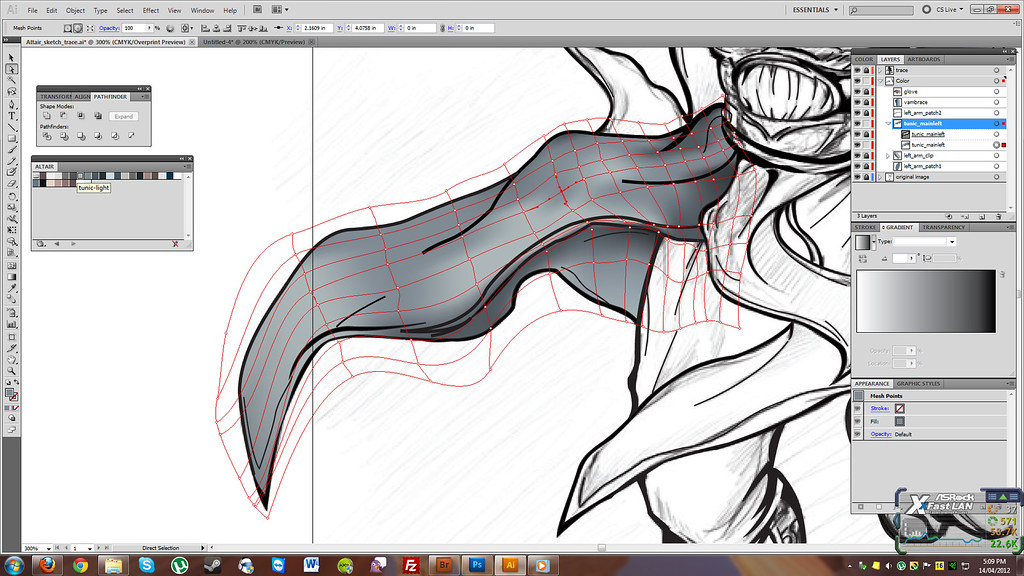
Task: Open the gradient Type dropdown
Action: [952, 242]
